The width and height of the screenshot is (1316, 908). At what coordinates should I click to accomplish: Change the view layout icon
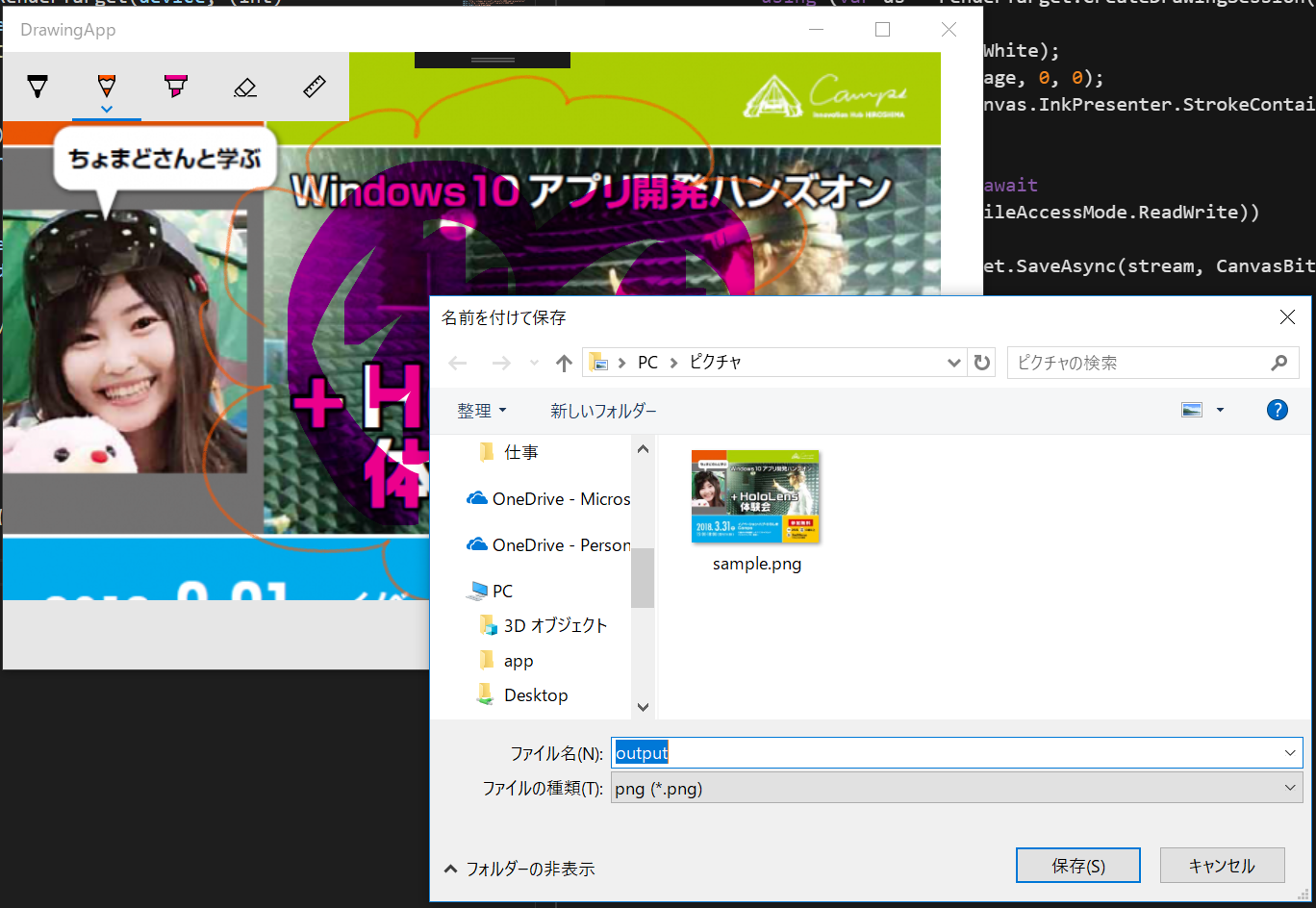pyautogui.click(x=1192, y=410)
